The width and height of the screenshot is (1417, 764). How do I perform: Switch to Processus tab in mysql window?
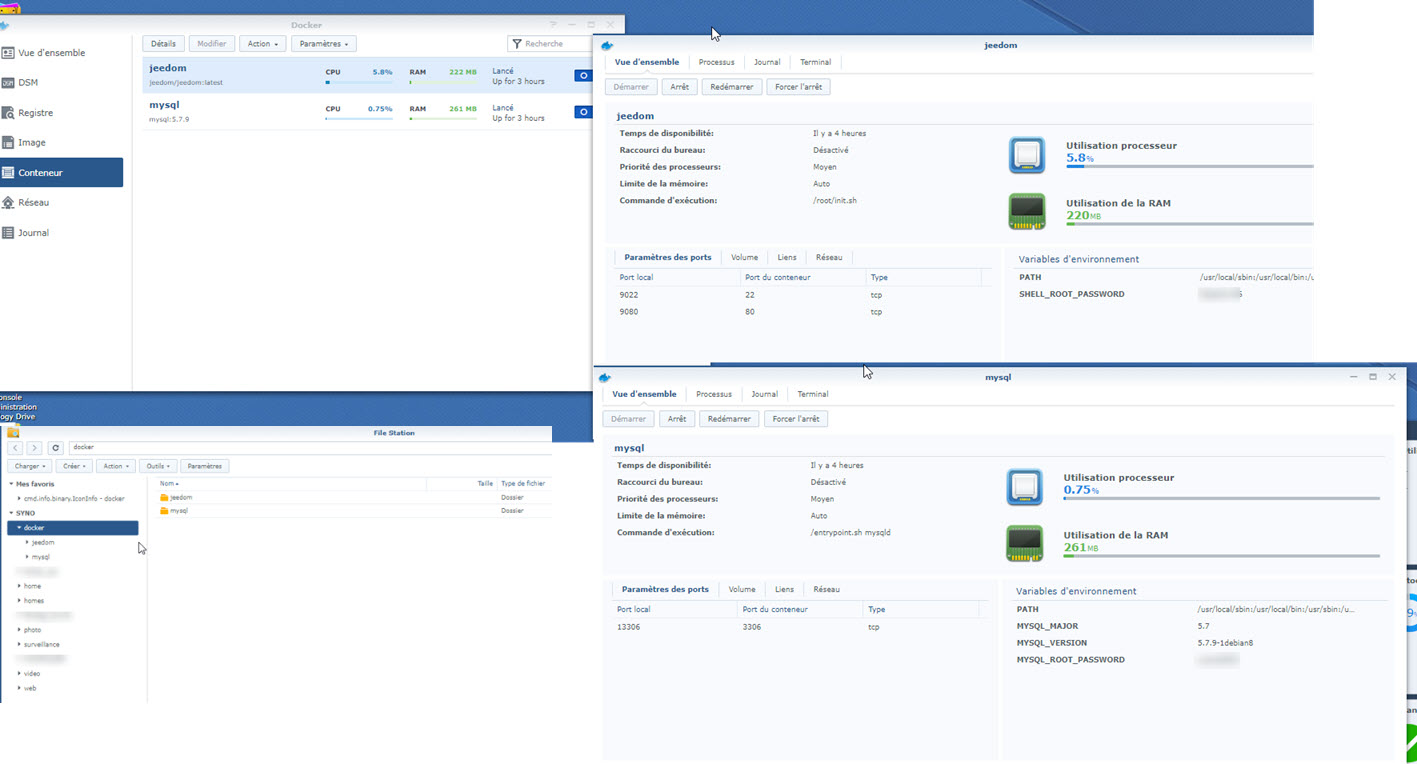pos(714,394)
